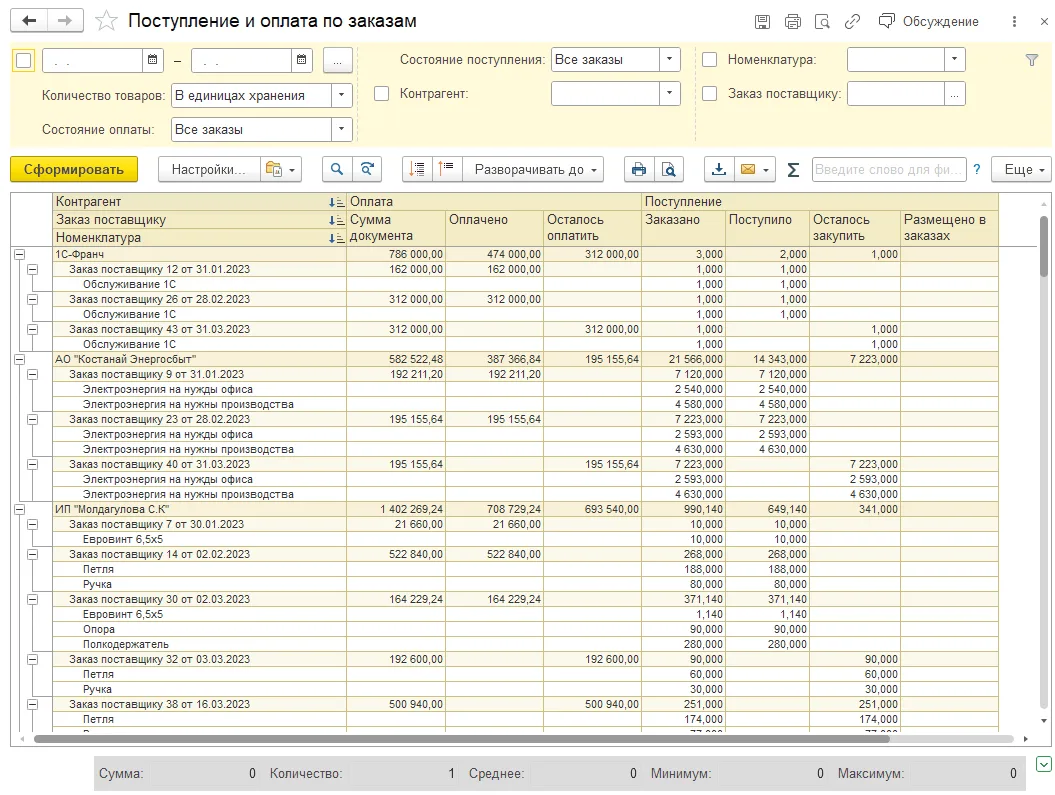Copy link to report via chain icon

click(852, 22)
